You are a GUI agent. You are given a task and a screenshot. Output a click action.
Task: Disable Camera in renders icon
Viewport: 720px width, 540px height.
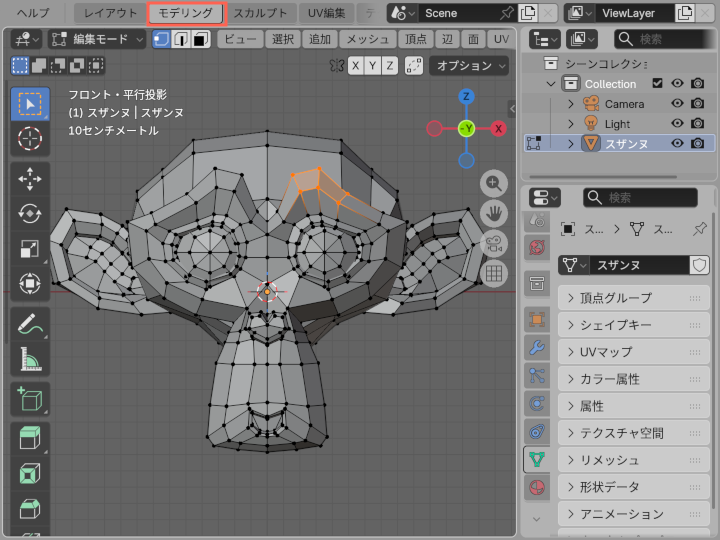click(x=698, y=104)
